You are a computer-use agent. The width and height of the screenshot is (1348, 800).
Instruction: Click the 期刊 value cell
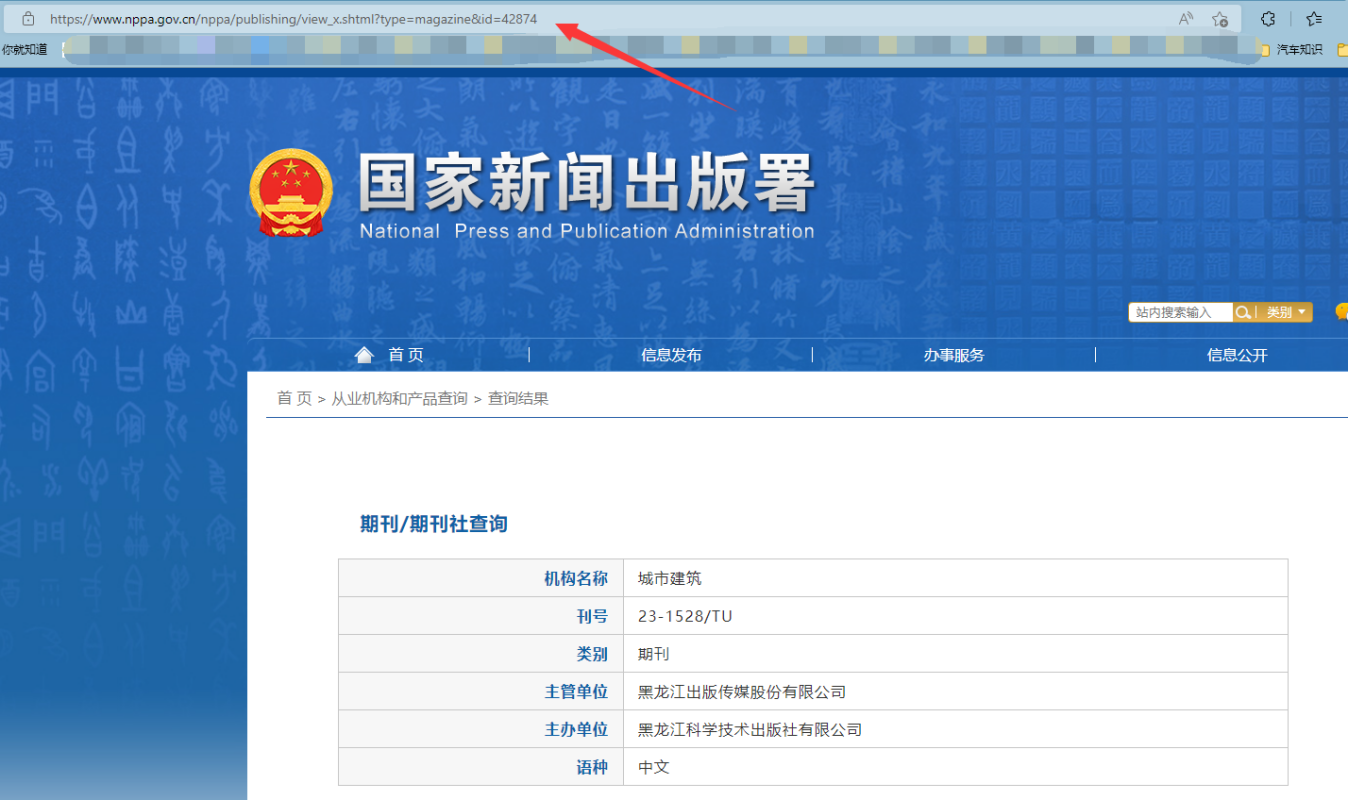coord(956,654)
